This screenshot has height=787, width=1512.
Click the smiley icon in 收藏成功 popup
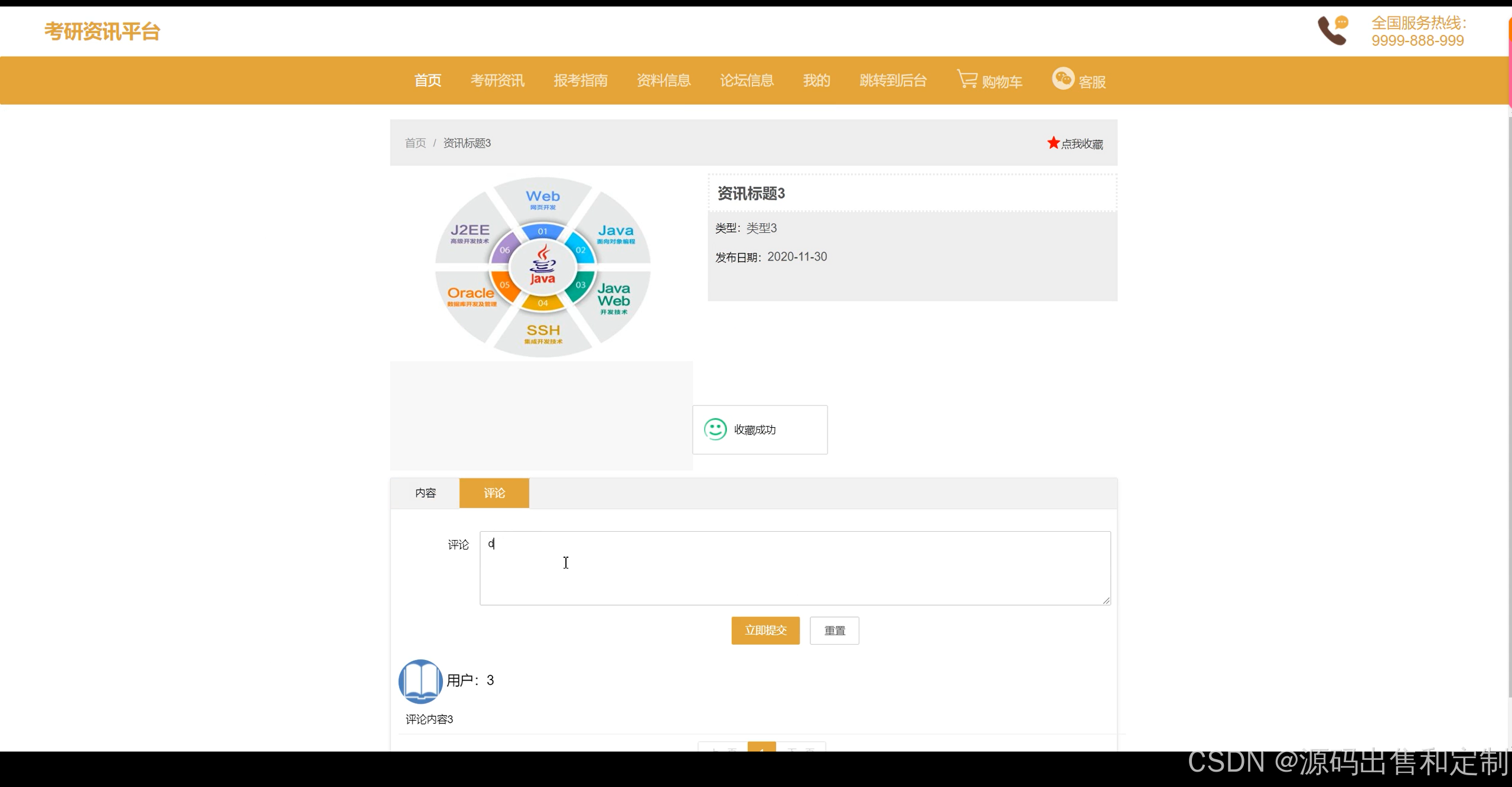pos(715,430)
